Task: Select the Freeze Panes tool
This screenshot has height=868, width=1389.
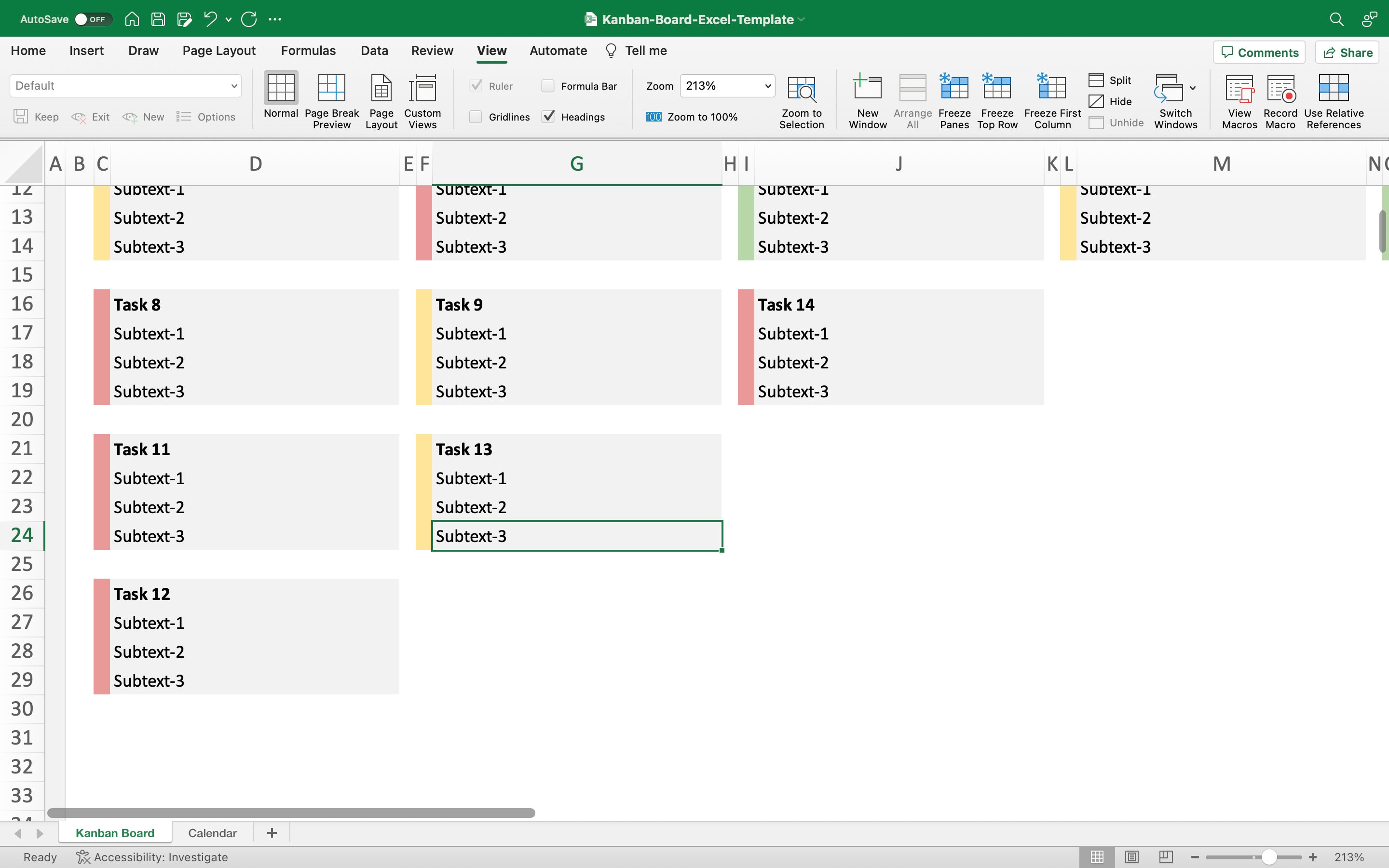Action: [x=954, y=99]
